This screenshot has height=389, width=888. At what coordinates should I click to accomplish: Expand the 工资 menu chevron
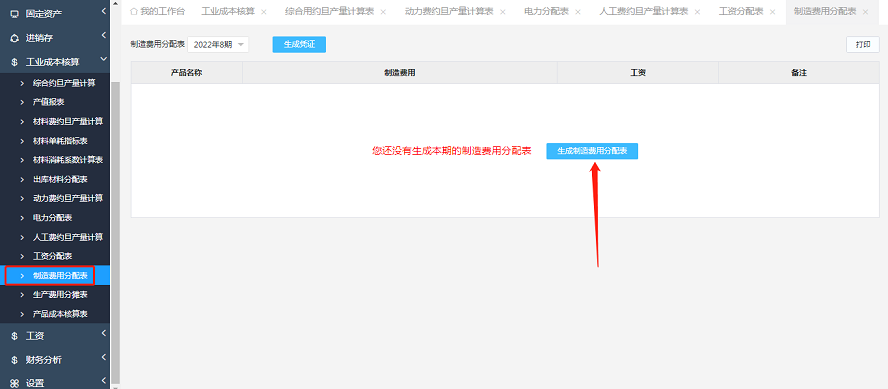click(103, 334)
